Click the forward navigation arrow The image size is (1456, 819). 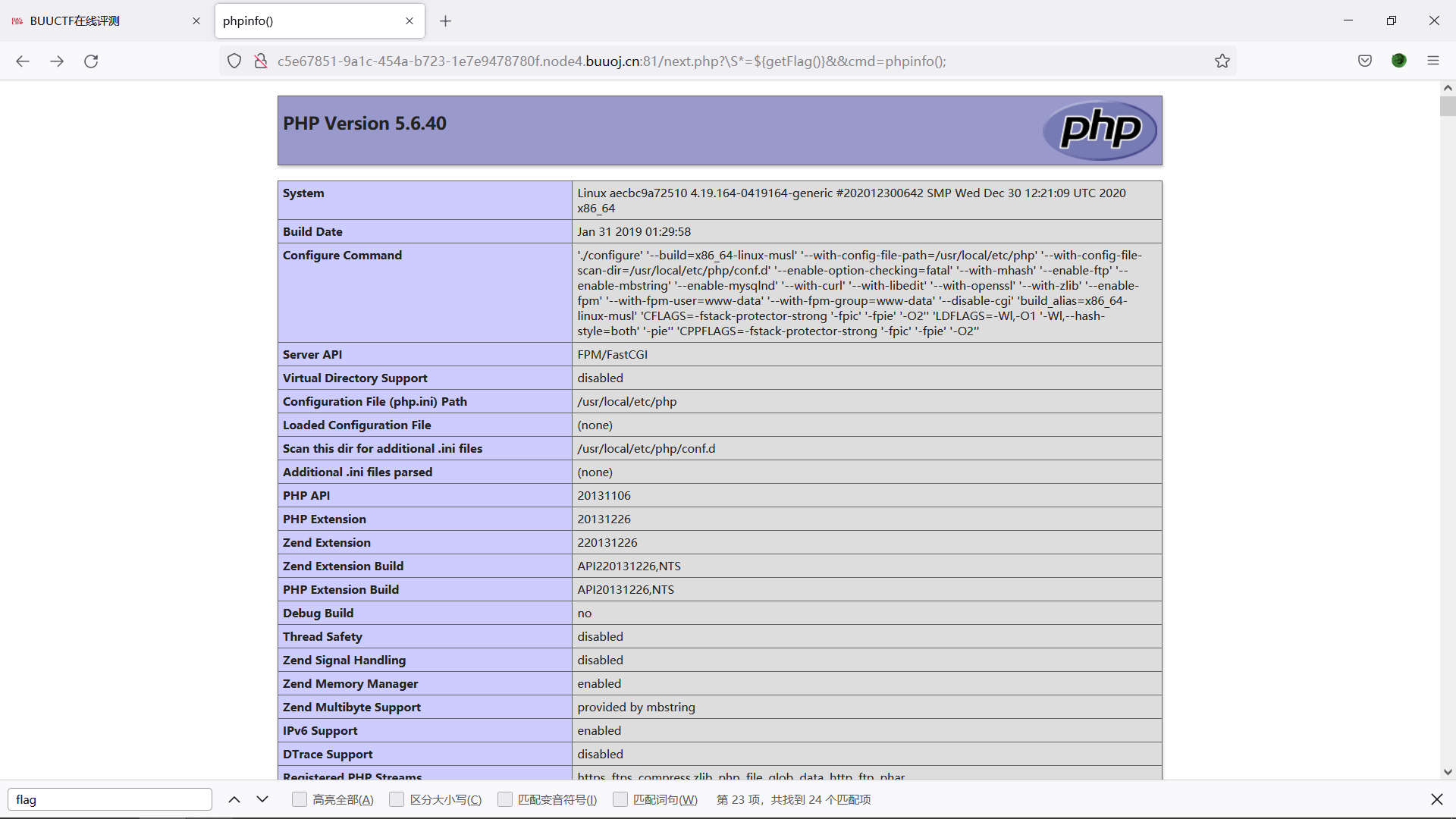[x=57, y=61]
